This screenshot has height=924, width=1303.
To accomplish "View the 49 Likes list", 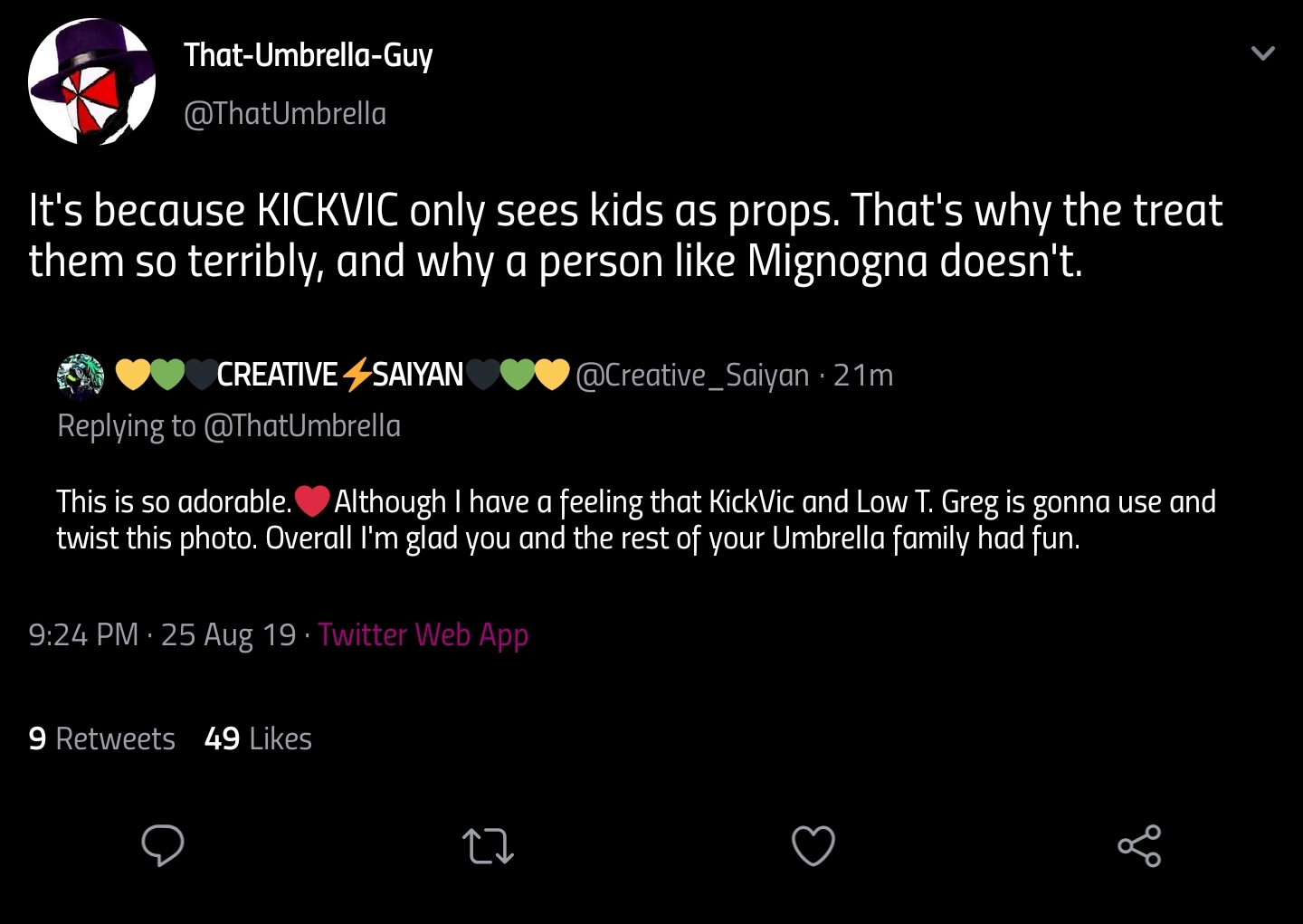I will pyautogui.click(x=258, y=739).
